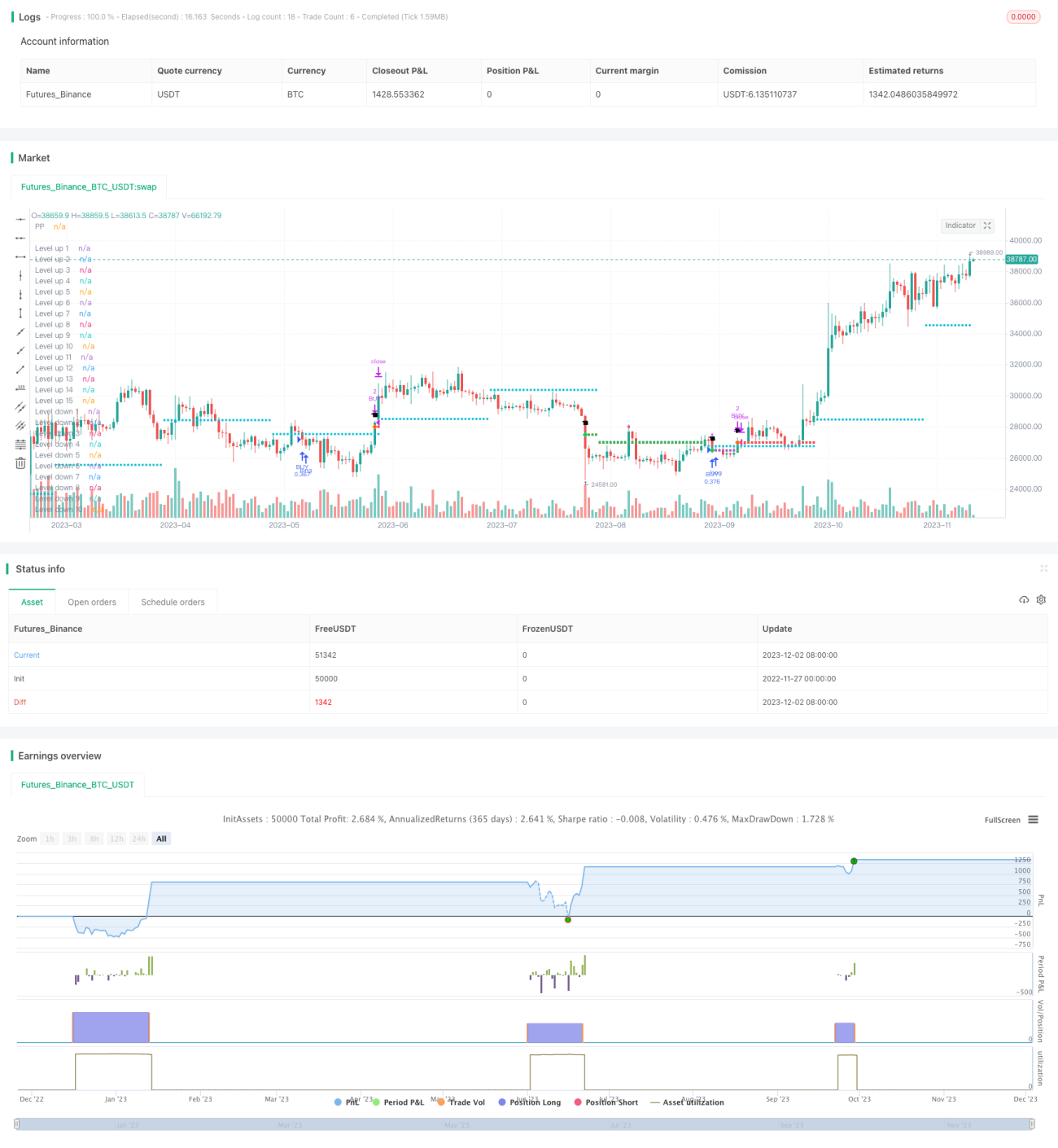Open the earnings chart hamburger menu

[x=1034, y=820]
